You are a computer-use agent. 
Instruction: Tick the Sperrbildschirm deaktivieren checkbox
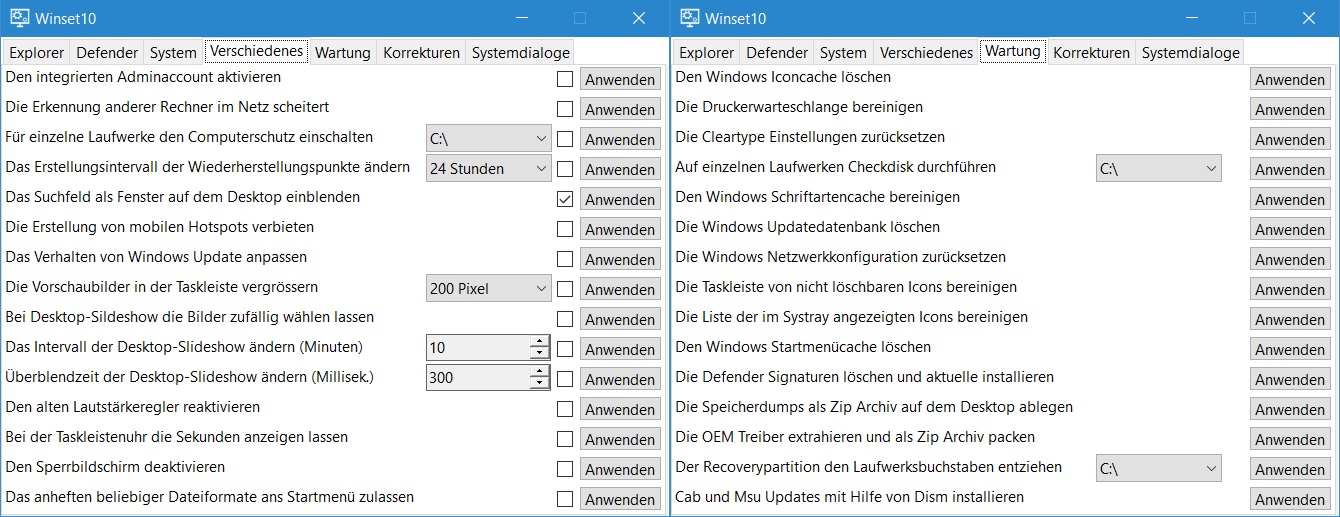coord(565,469)
